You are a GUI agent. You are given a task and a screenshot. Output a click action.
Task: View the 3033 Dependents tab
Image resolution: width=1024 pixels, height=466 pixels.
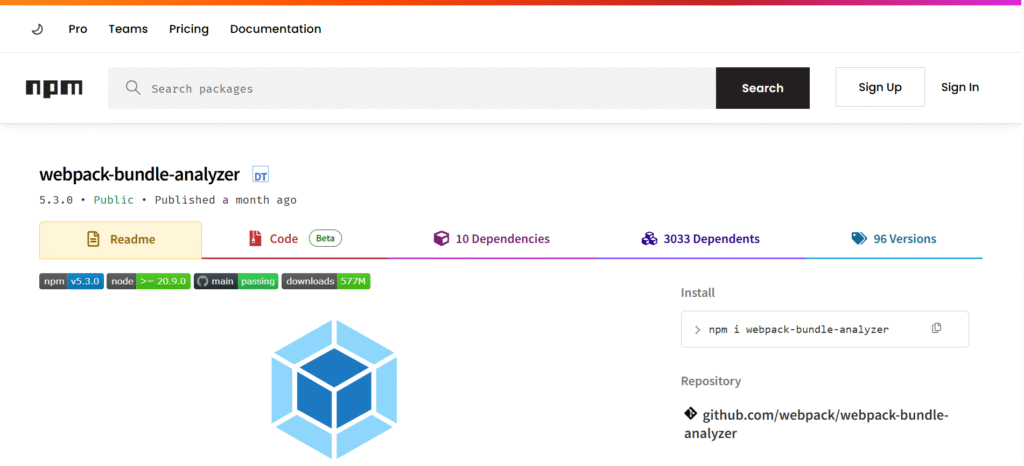(700, 239)
